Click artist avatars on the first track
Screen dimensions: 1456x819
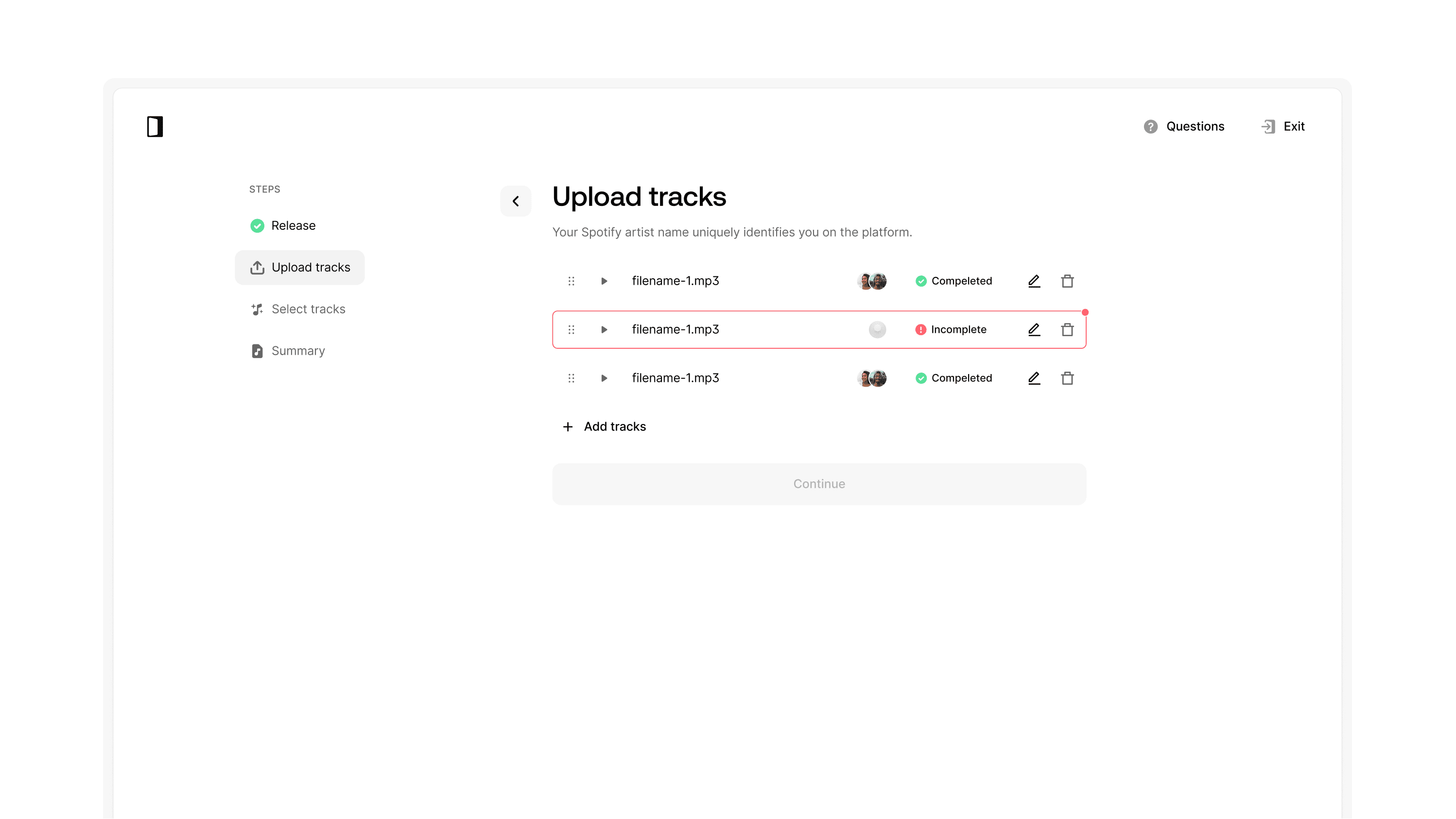pyautogui.click(x=871, y=281)
